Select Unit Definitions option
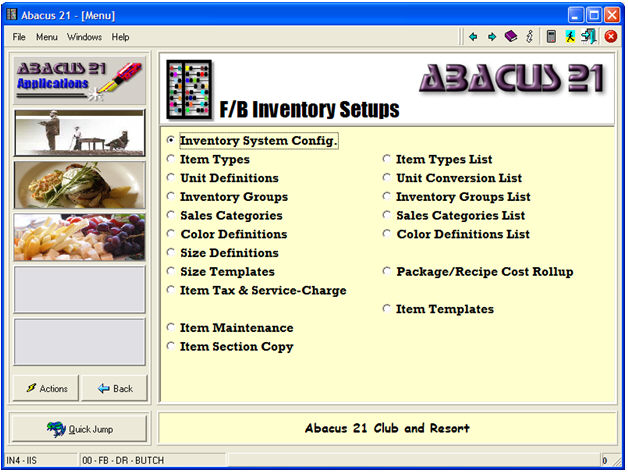Image resolution: width=628 pixels, height=473 pixels. [171, 178]
